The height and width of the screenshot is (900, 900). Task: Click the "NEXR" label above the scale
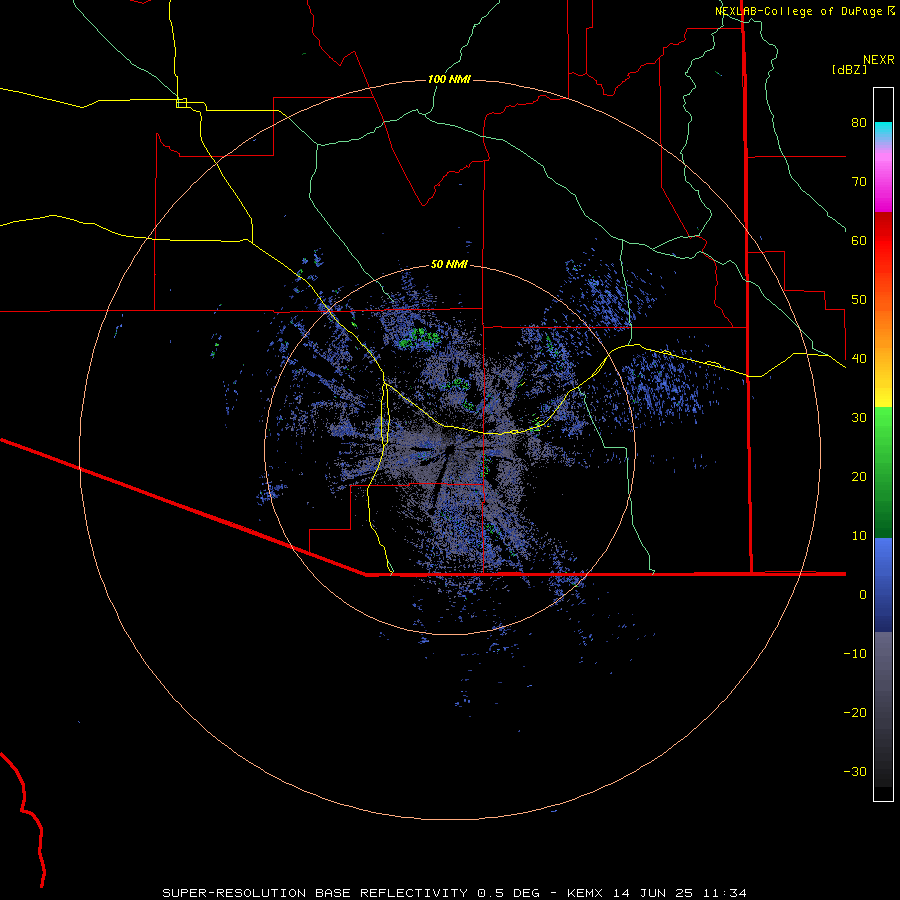(x=879, y=60)
